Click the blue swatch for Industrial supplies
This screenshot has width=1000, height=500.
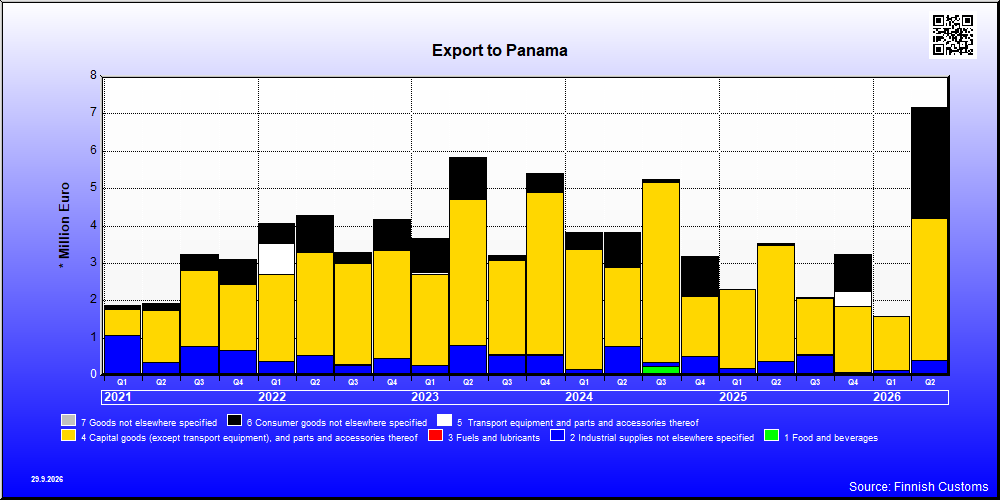pos(558,436)
